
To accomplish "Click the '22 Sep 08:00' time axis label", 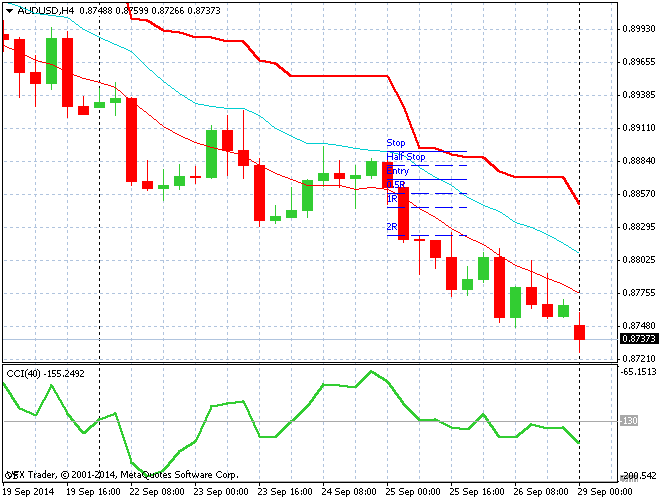I will [x=157, y=492].
